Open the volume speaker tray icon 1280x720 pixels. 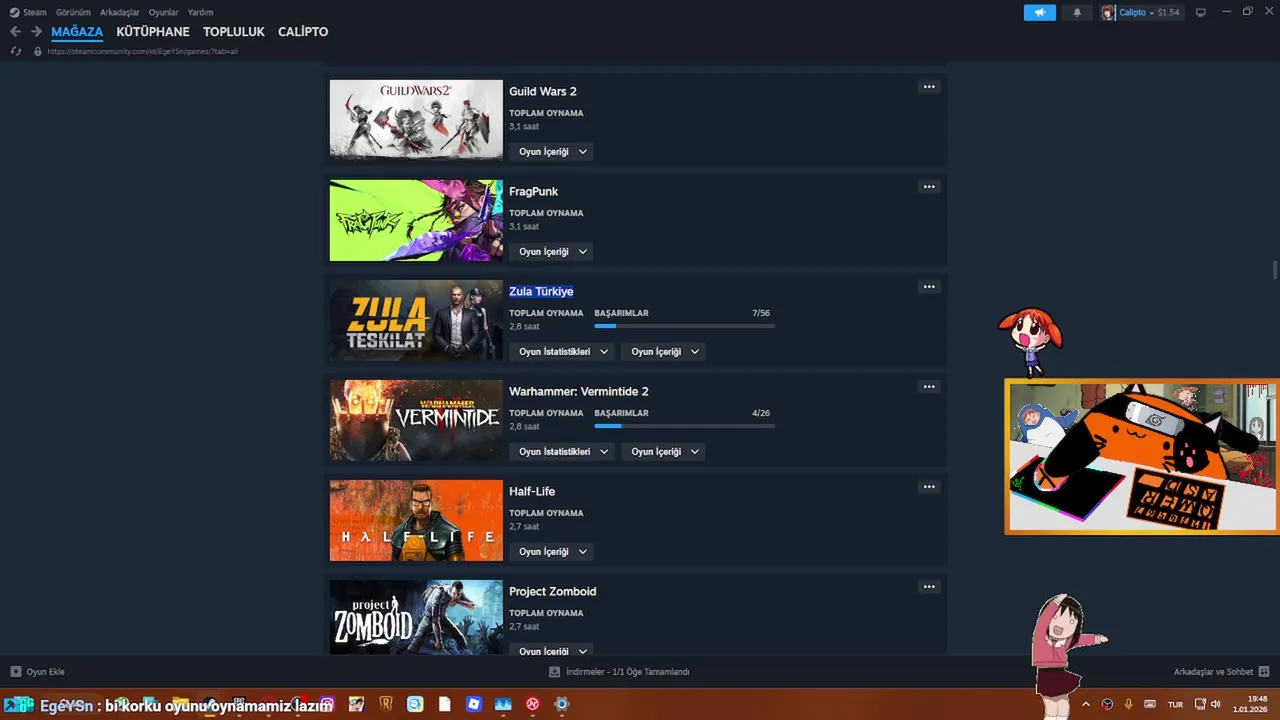click(1215, 704)
